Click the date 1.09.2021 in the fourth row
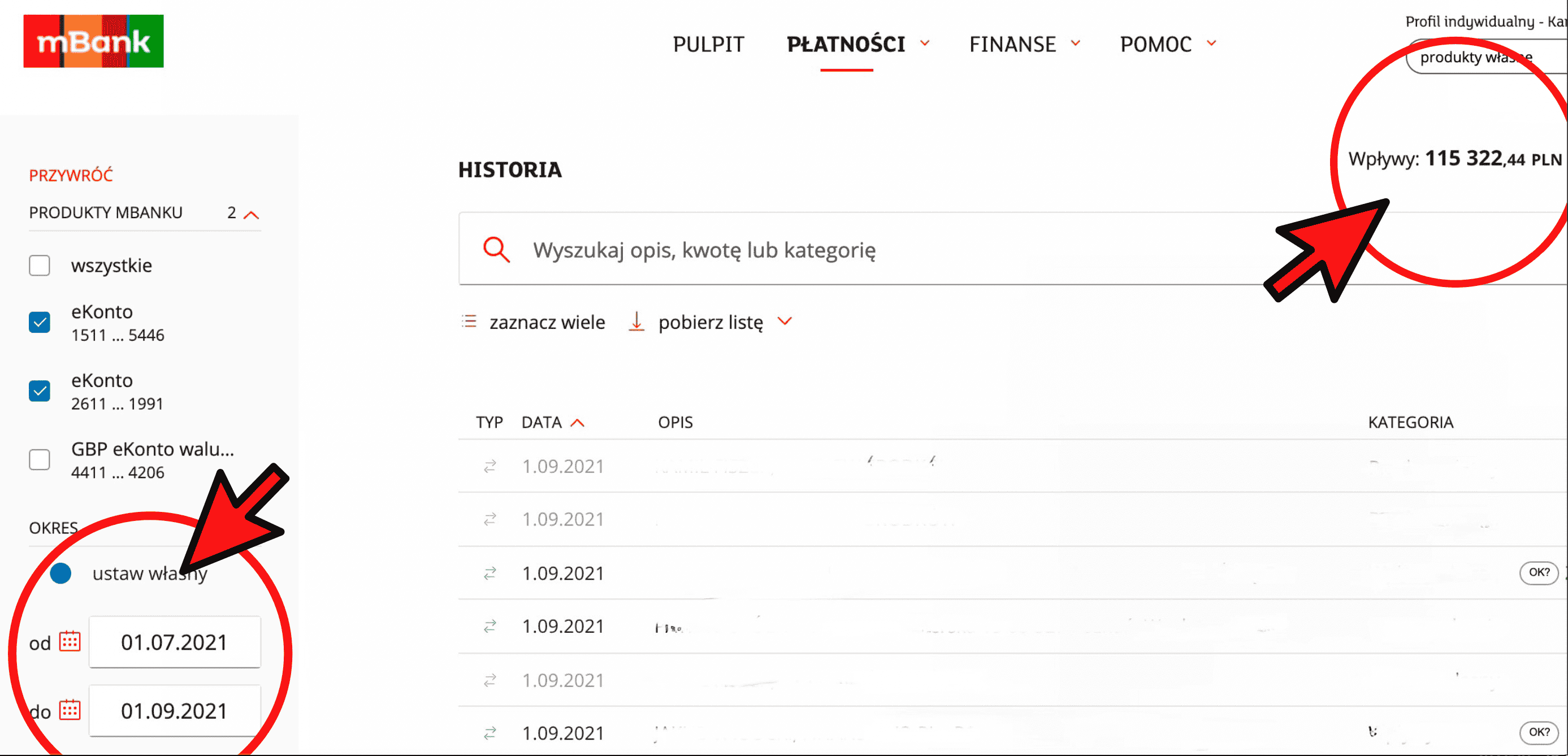 click(562, 625)
